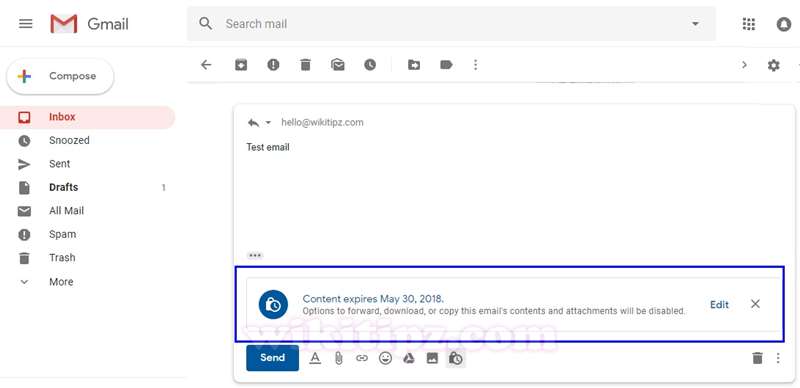Insert files using Google Drive
The image size is (800, 388).
coord(409,358)
